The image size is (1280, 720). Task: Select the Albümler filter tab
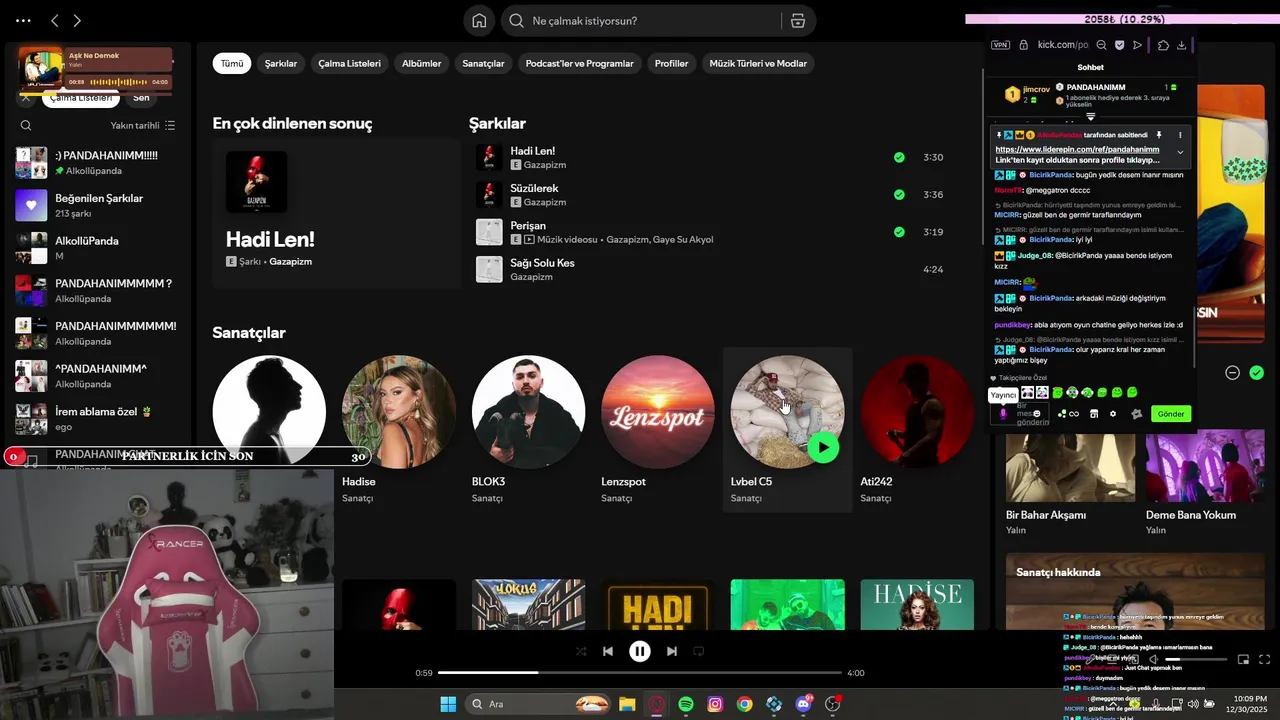click(x=421, y=63)
